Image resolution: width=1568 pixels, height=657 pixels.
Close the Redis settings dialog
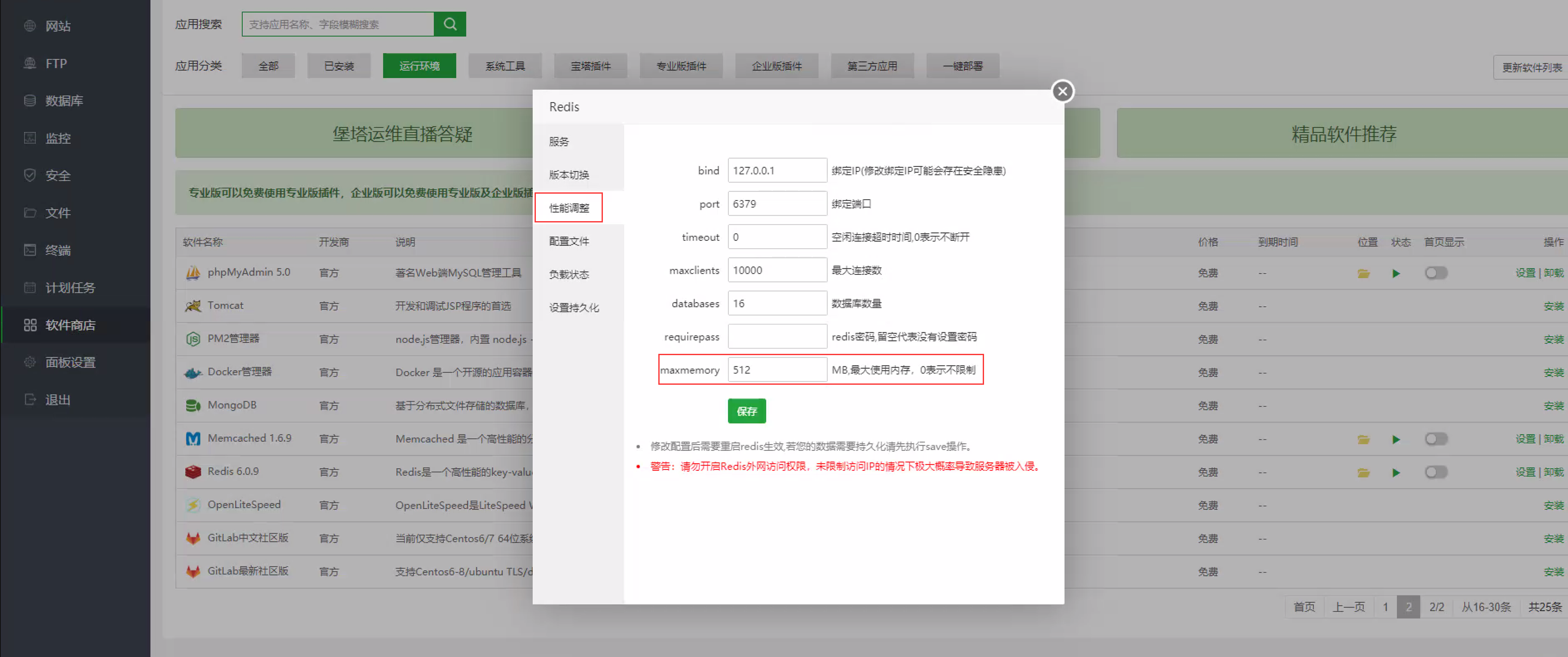[1063, 91]
